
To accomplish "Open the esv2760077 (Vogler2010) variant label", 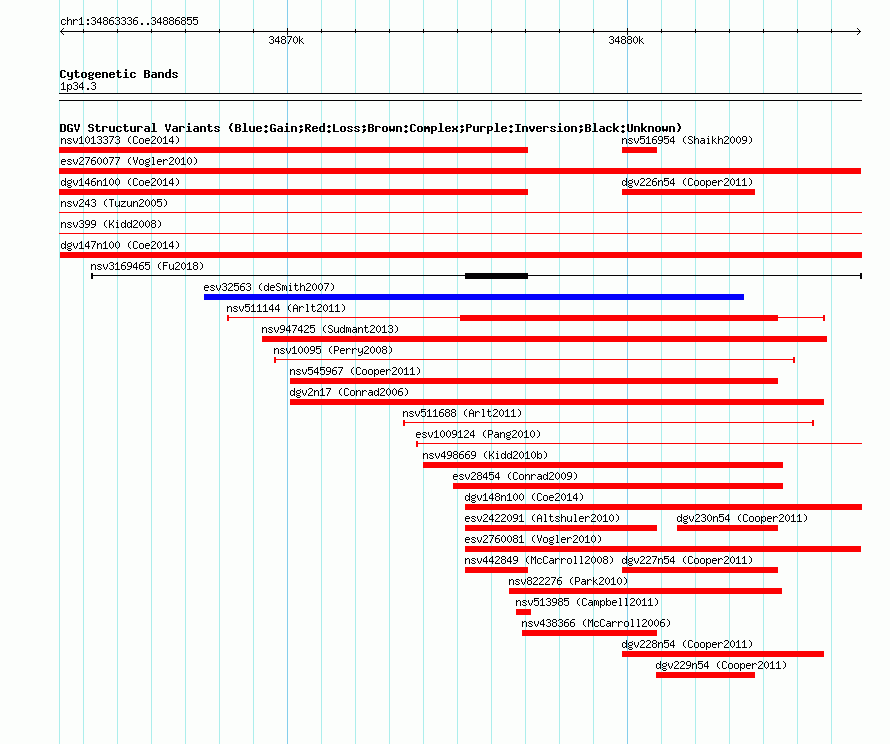I will [x=129, y=161].
